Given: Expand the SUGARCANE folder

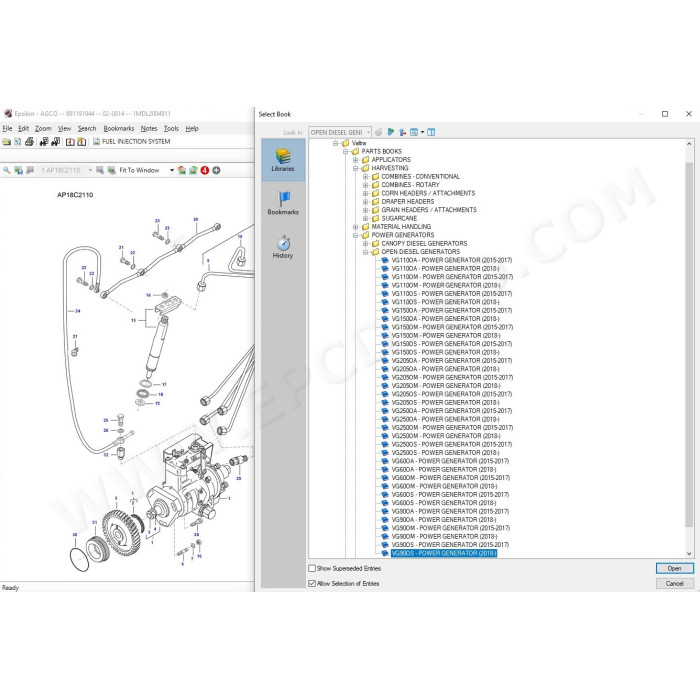Looking at the screenshot, I should click(x=366, y=219).
